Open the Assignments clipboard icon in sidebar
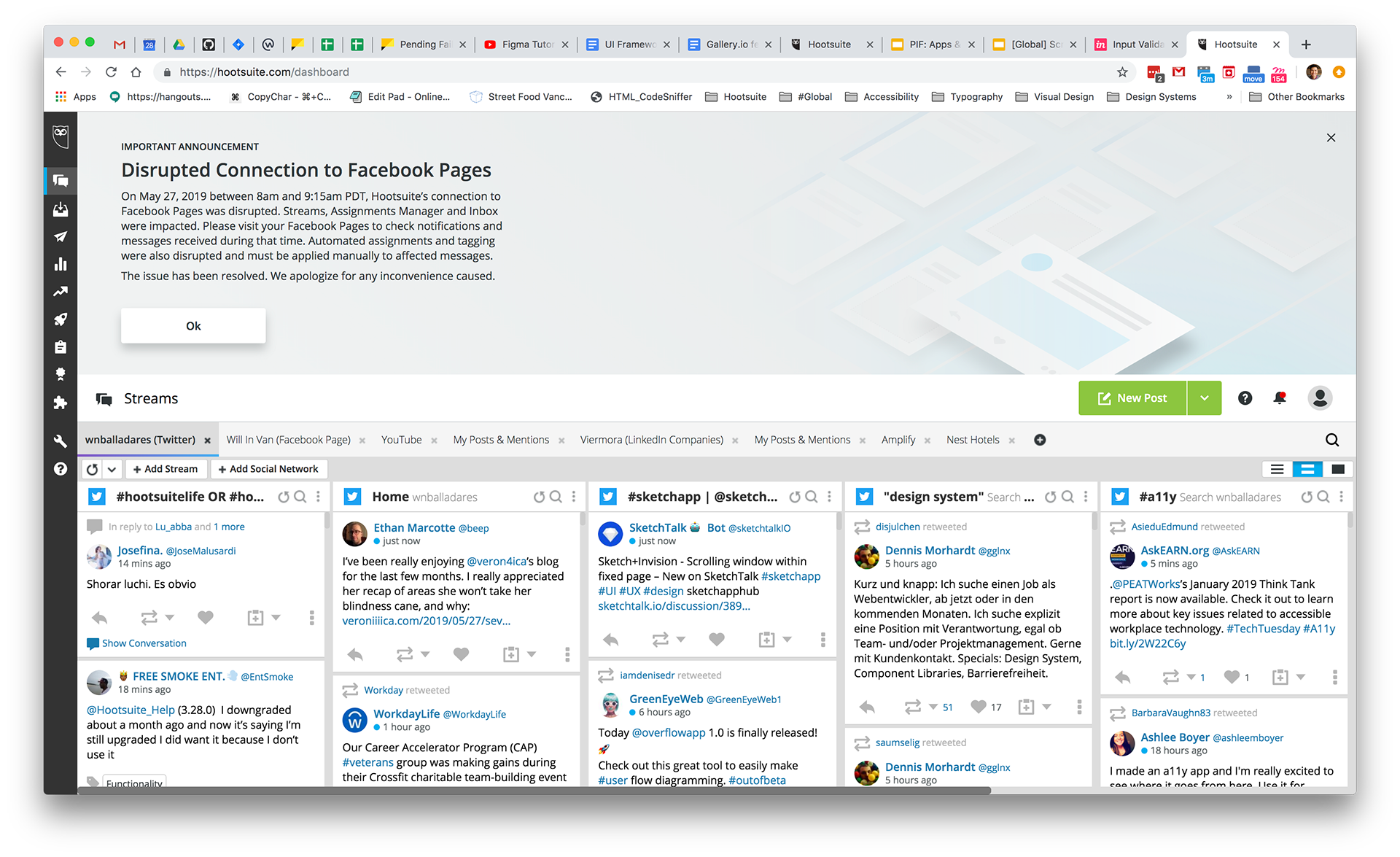Screen dimensions: 1400x857 (x=61, y=347)
